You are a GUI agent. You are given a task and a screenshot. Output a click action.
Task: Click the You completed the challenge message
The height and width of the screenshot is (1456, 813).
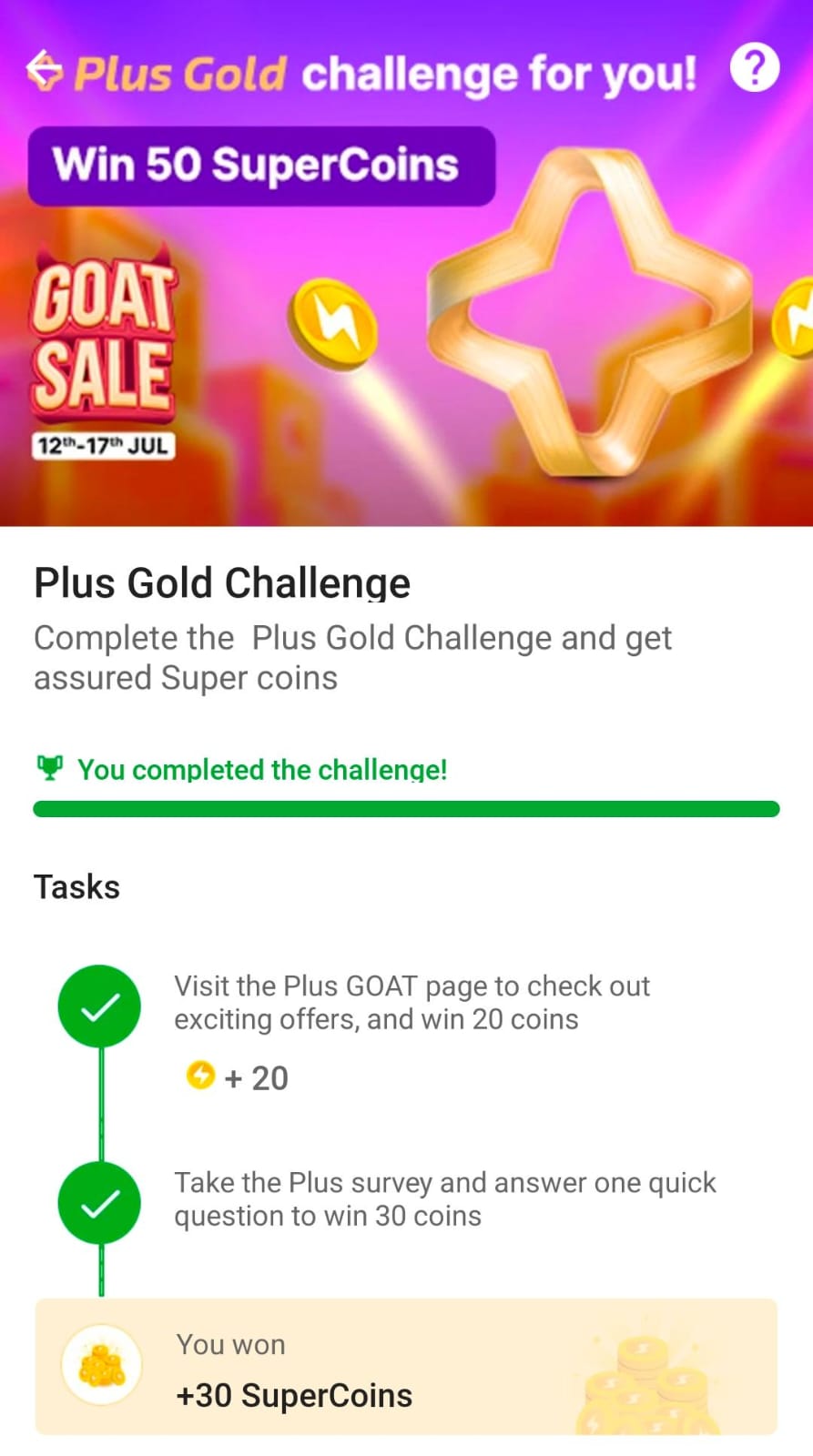click(x=262, y=770)
